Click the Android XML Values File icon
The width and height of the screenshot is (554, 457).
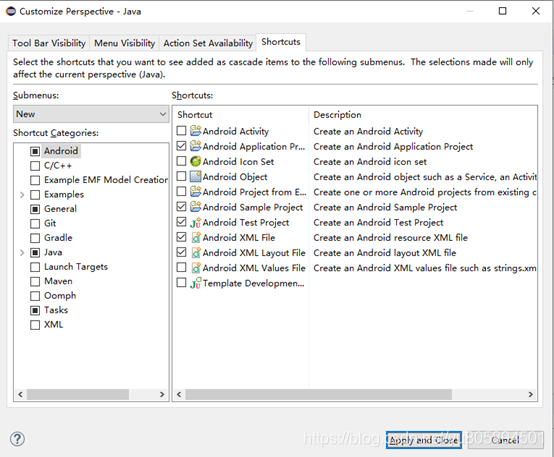(x=196, y=268)
